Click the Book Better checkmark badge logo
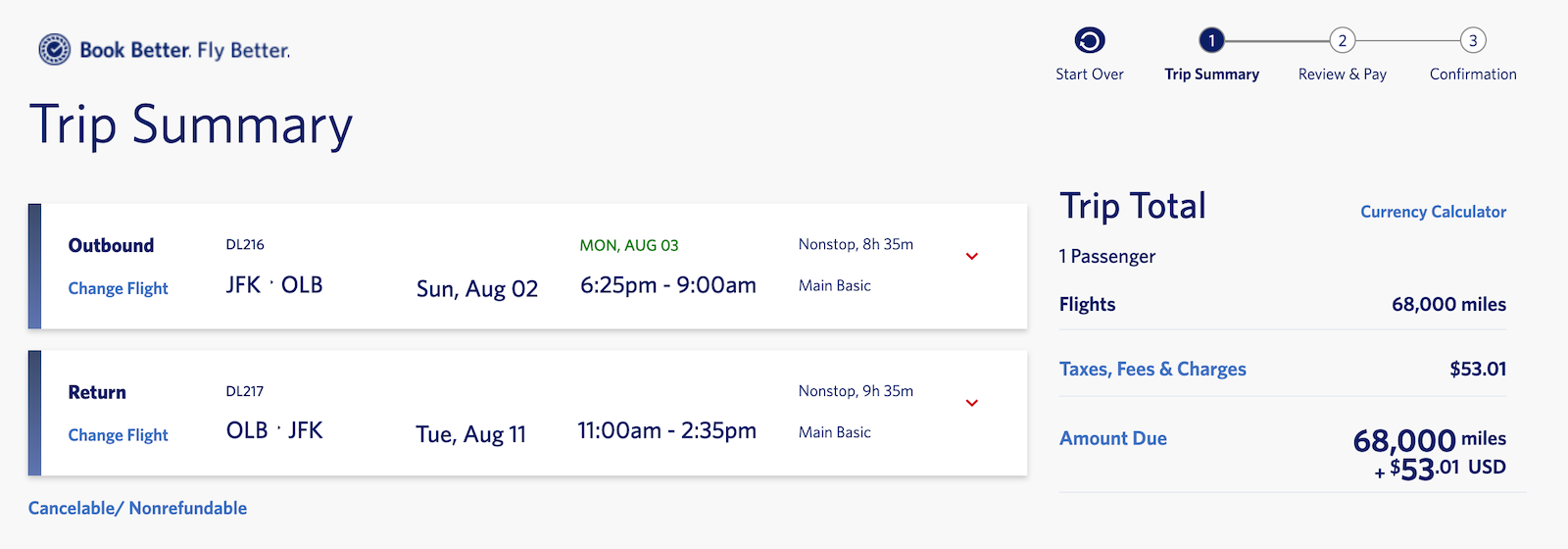The image size is (1568, 549). [x=55, y=49]
